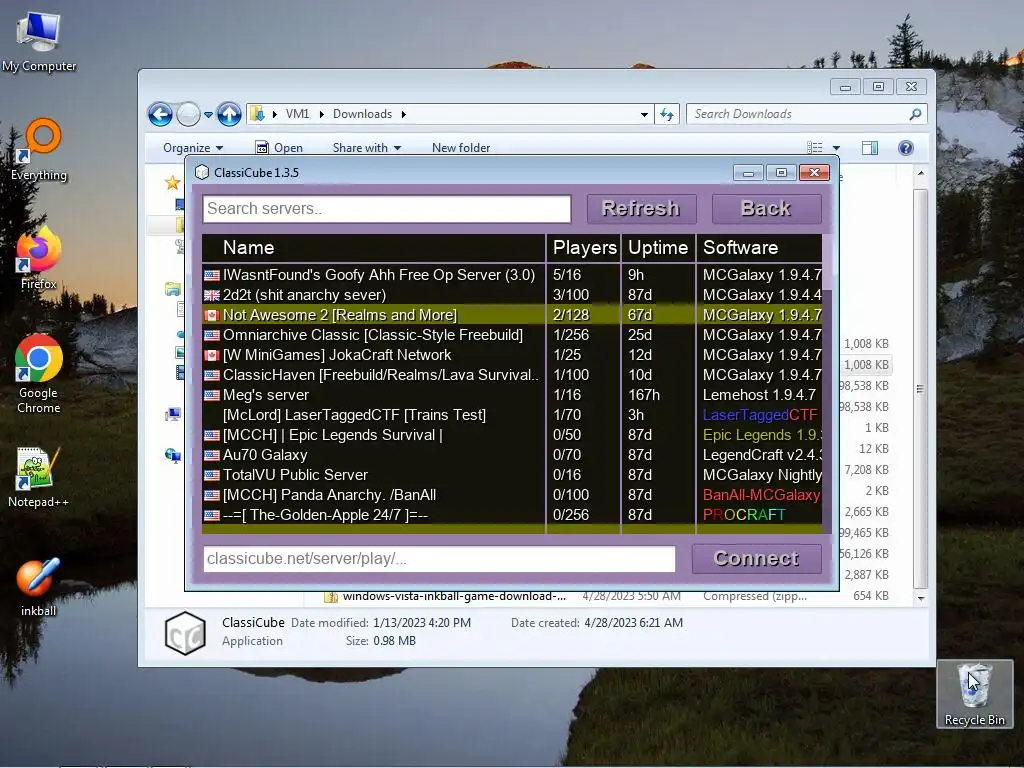The height and width of the screenshot is (768, 1024).
Task: Select [W MiniGames] JokaCraft Network
Action: click(x=512, y=355)
